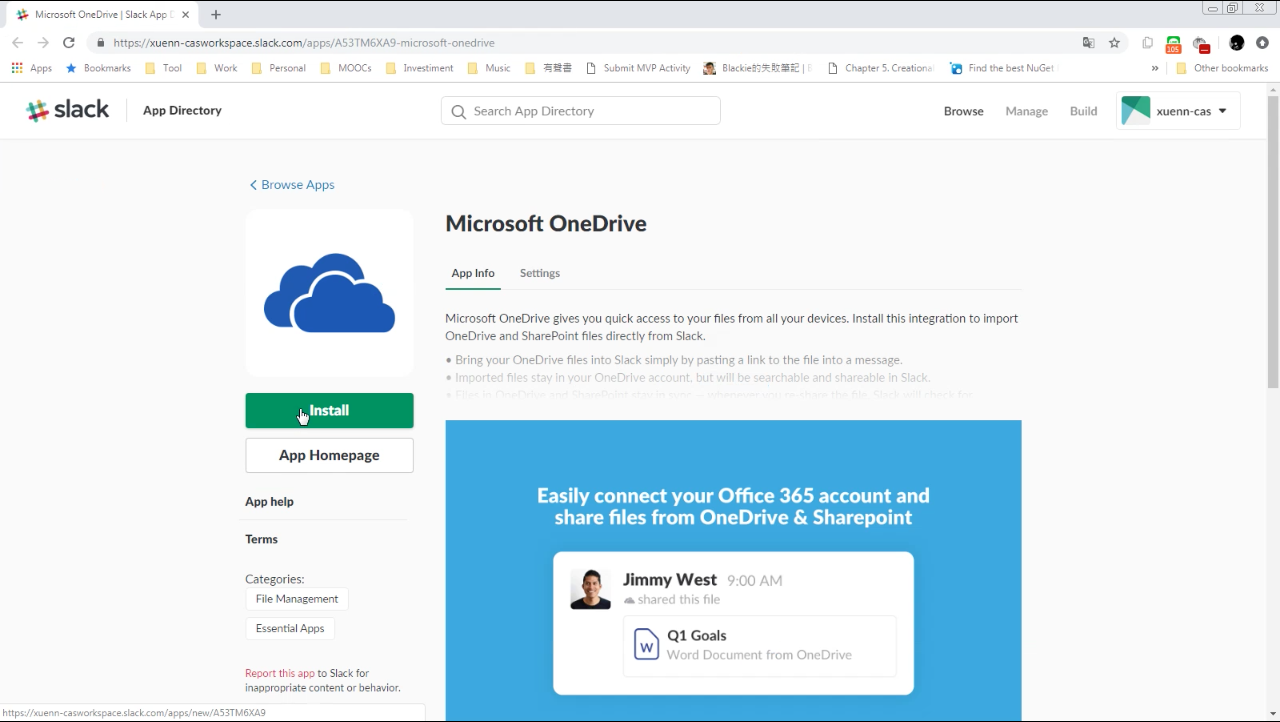
Task: Open the Chrome menu icon at far right
Action: pos(1262,43)
